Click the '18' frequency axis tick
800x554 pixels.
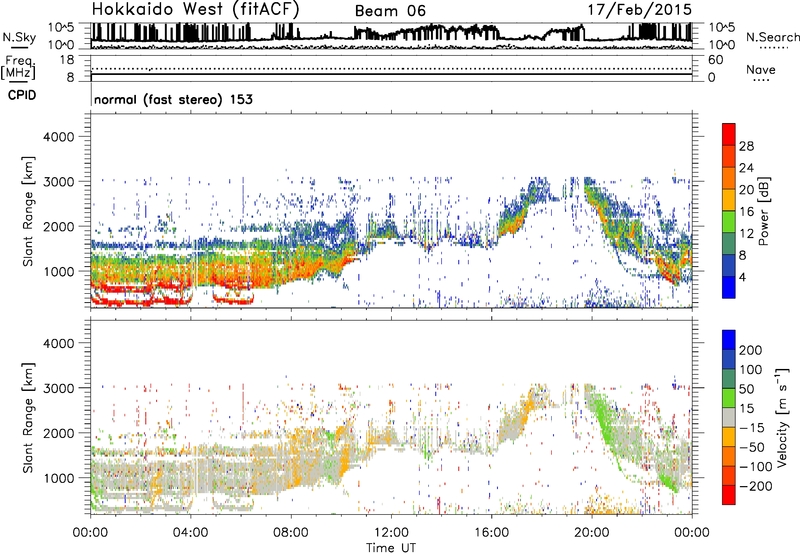pos(67,60)
